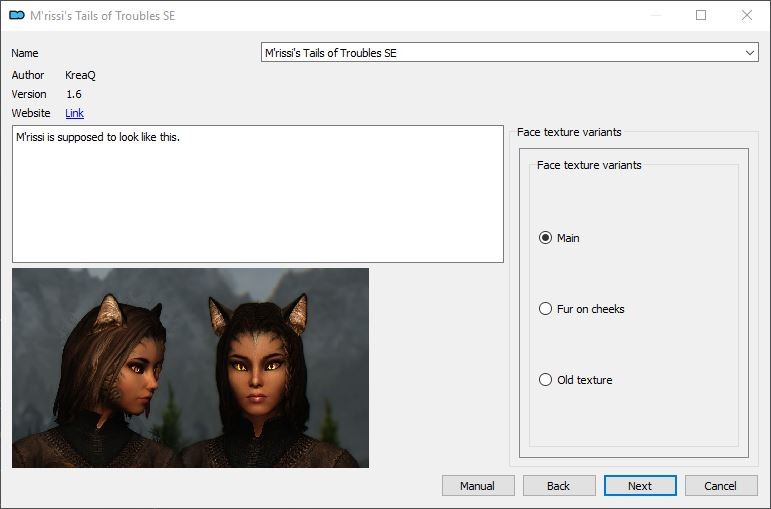Click the 'Website' label
This screenshot has width=771, height=509.
click(30, 113)
